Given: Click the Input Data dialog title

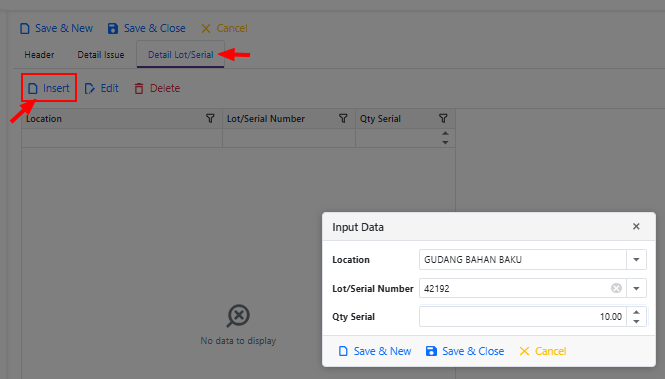Looking at the screenshot, I should (358, 227).
